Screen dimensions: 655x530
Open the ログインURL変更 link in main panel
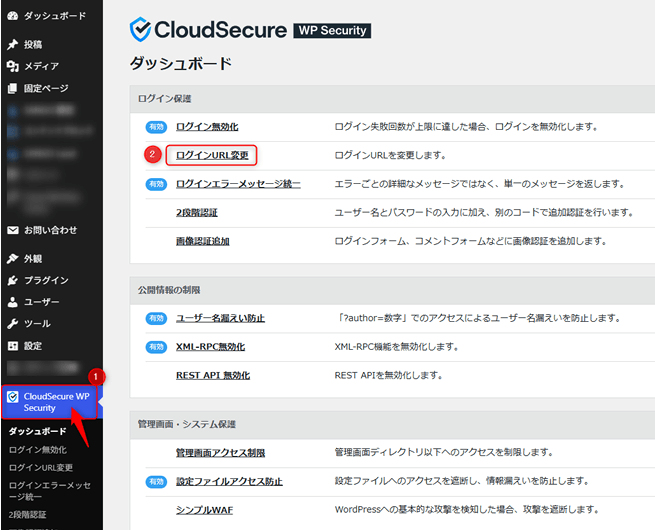tap(212, 155)
